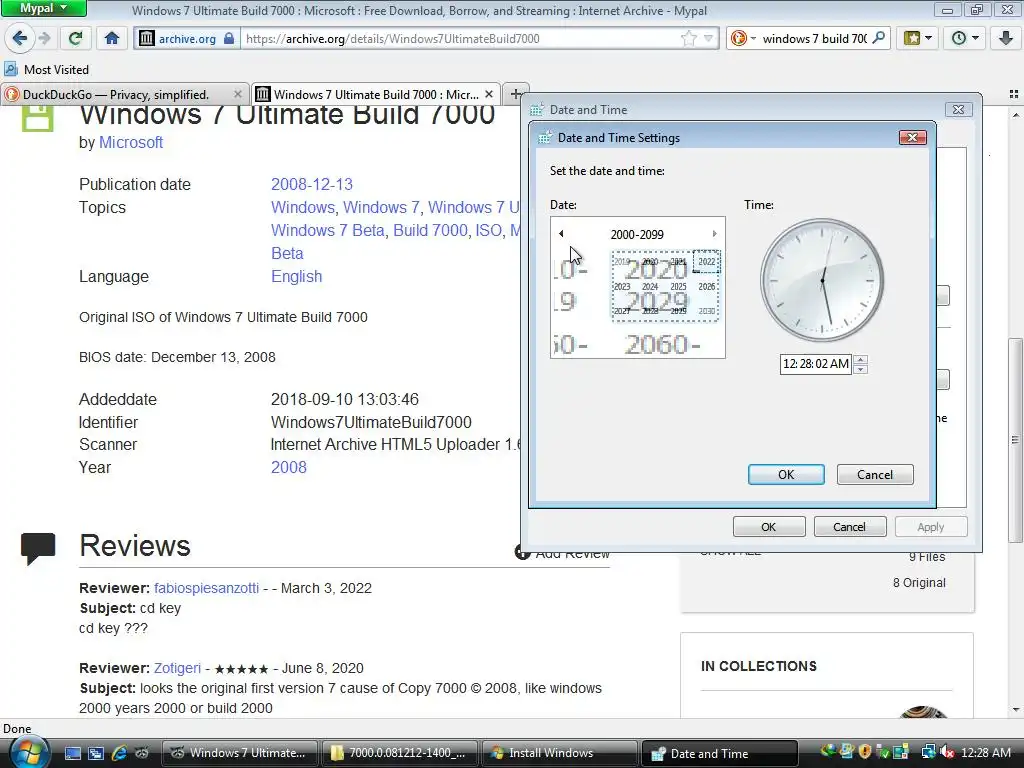Open the history clock dropdown
This screenshot has height=768, width=1024.
click(965, 39)
